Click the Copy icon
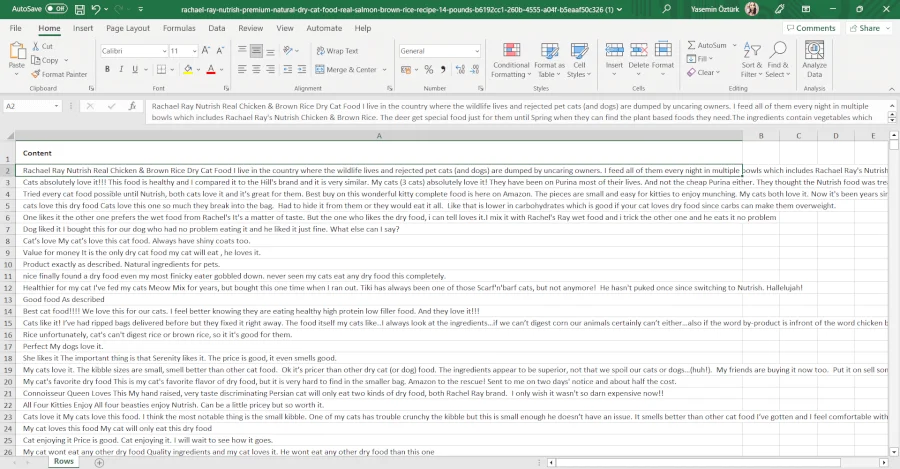This screenshot has height=469, width=900. click(x=36, y=60)
